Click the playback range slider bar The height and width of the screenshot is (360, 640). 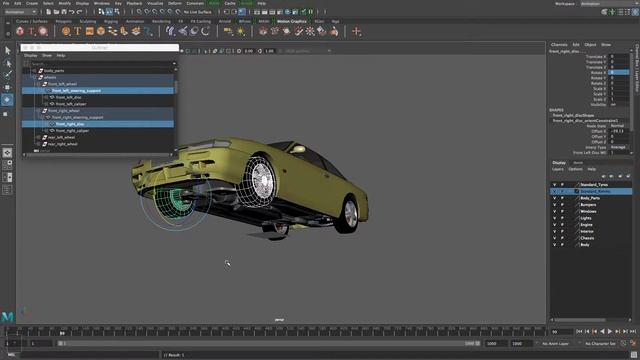click(x=269, y=344)
